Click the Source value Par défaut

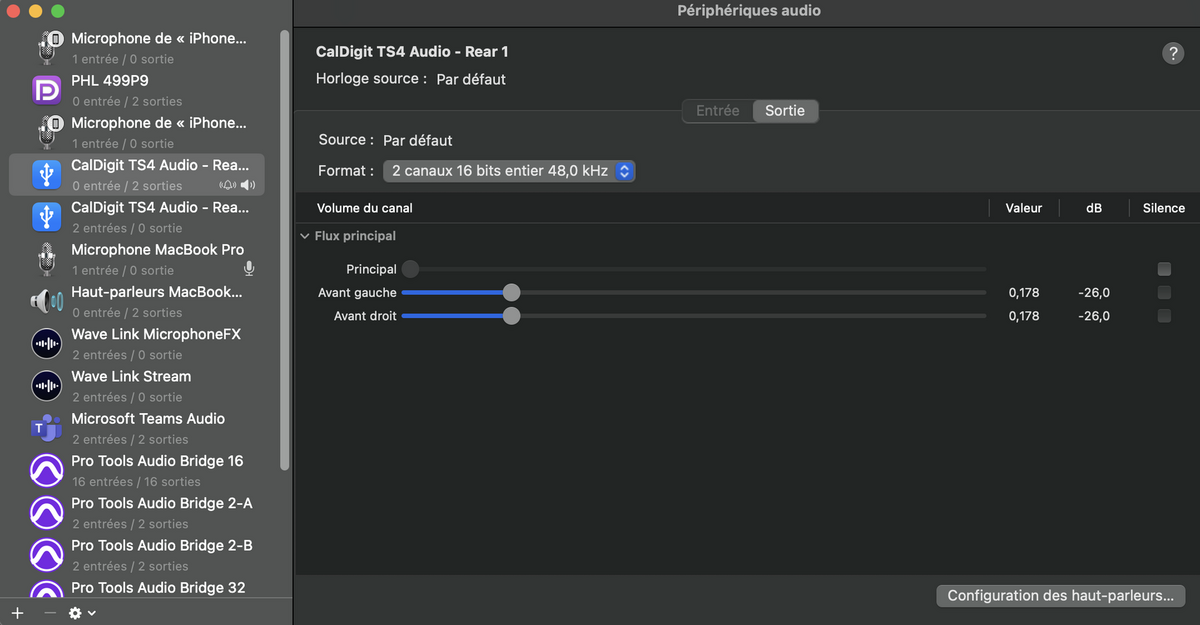point(418,141)
